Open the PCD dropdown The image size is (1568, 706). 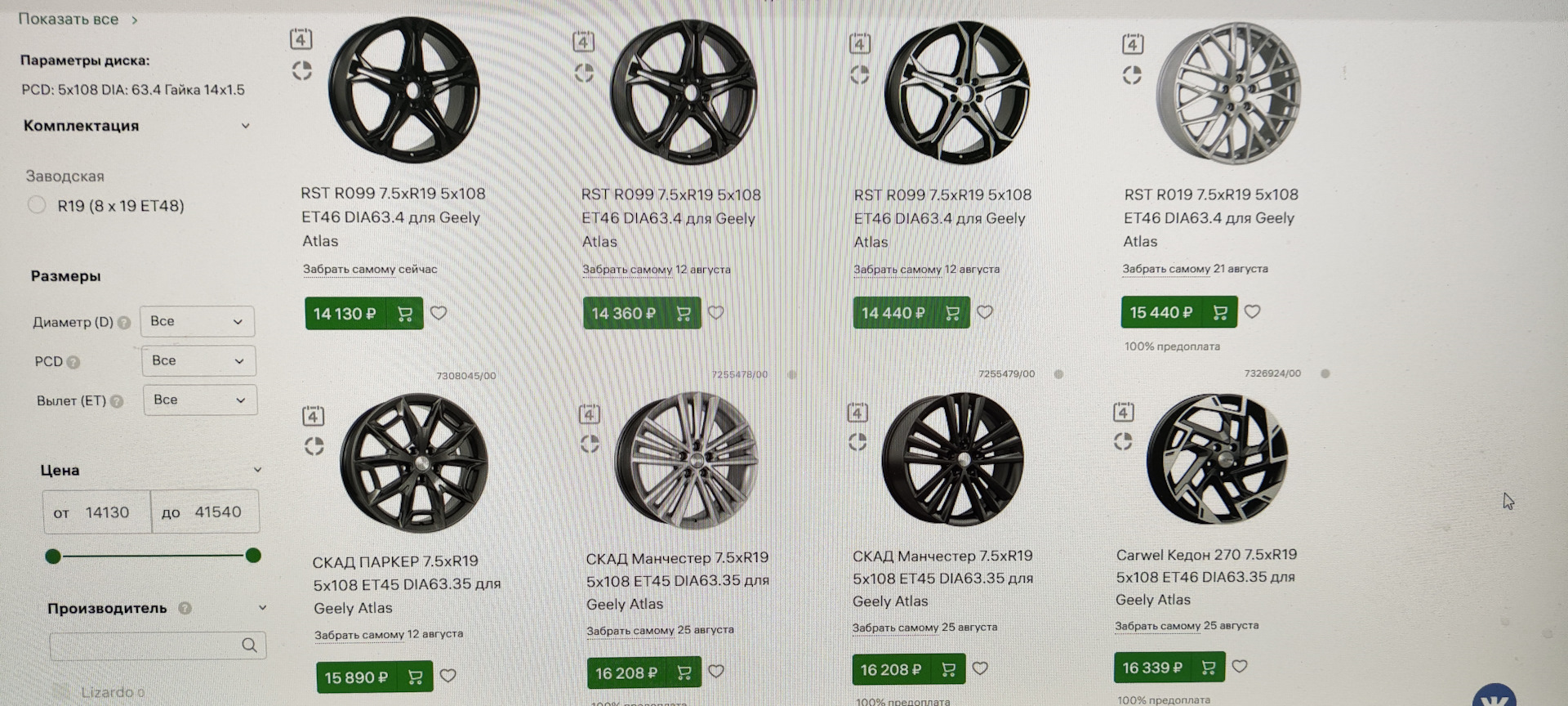(x=198, y=360)
